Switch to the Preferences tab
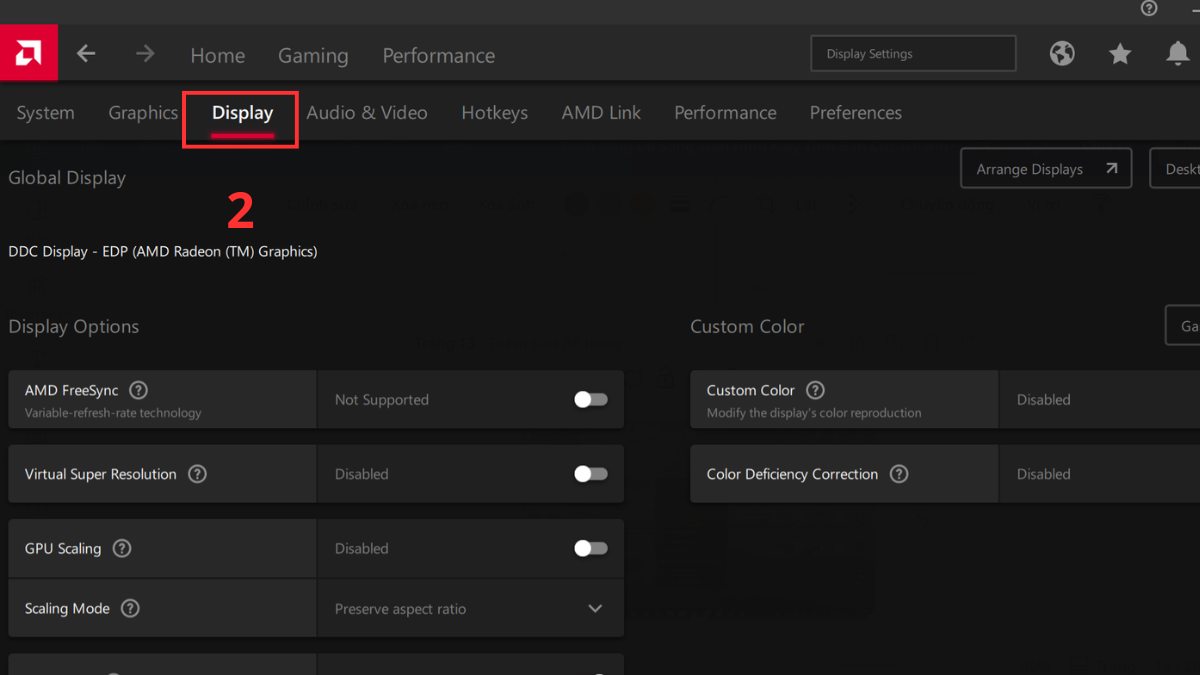 [x=855, y=113]
